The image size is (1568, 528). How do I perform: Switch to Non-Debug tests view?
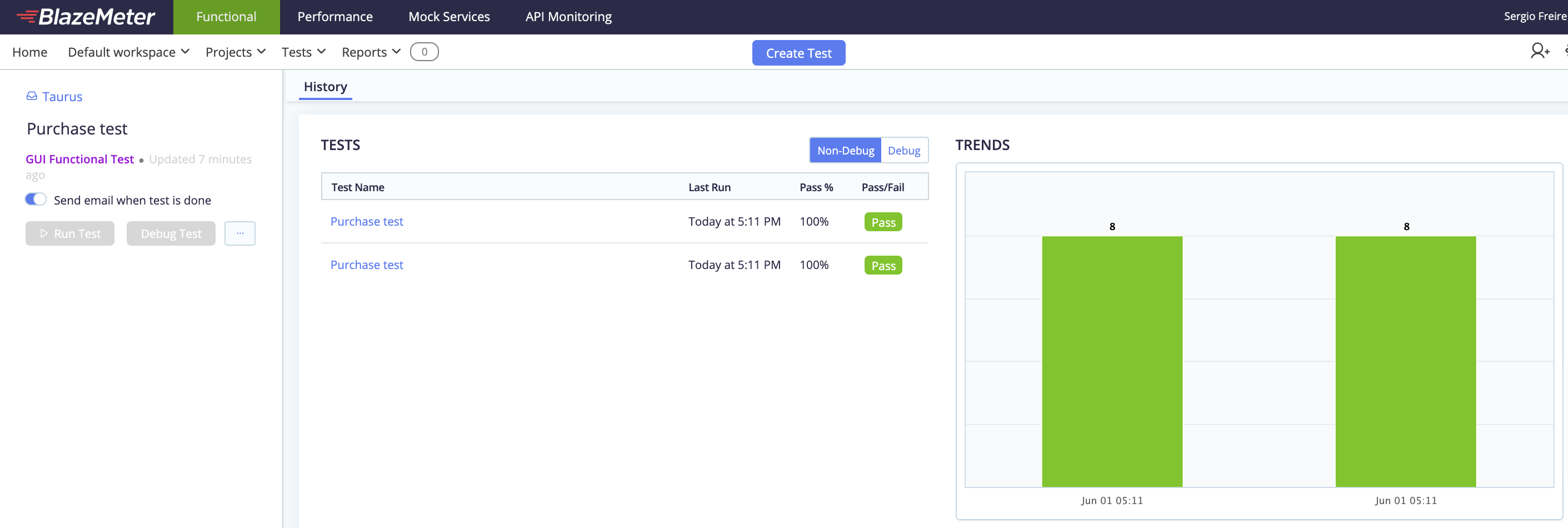point(845,151)
